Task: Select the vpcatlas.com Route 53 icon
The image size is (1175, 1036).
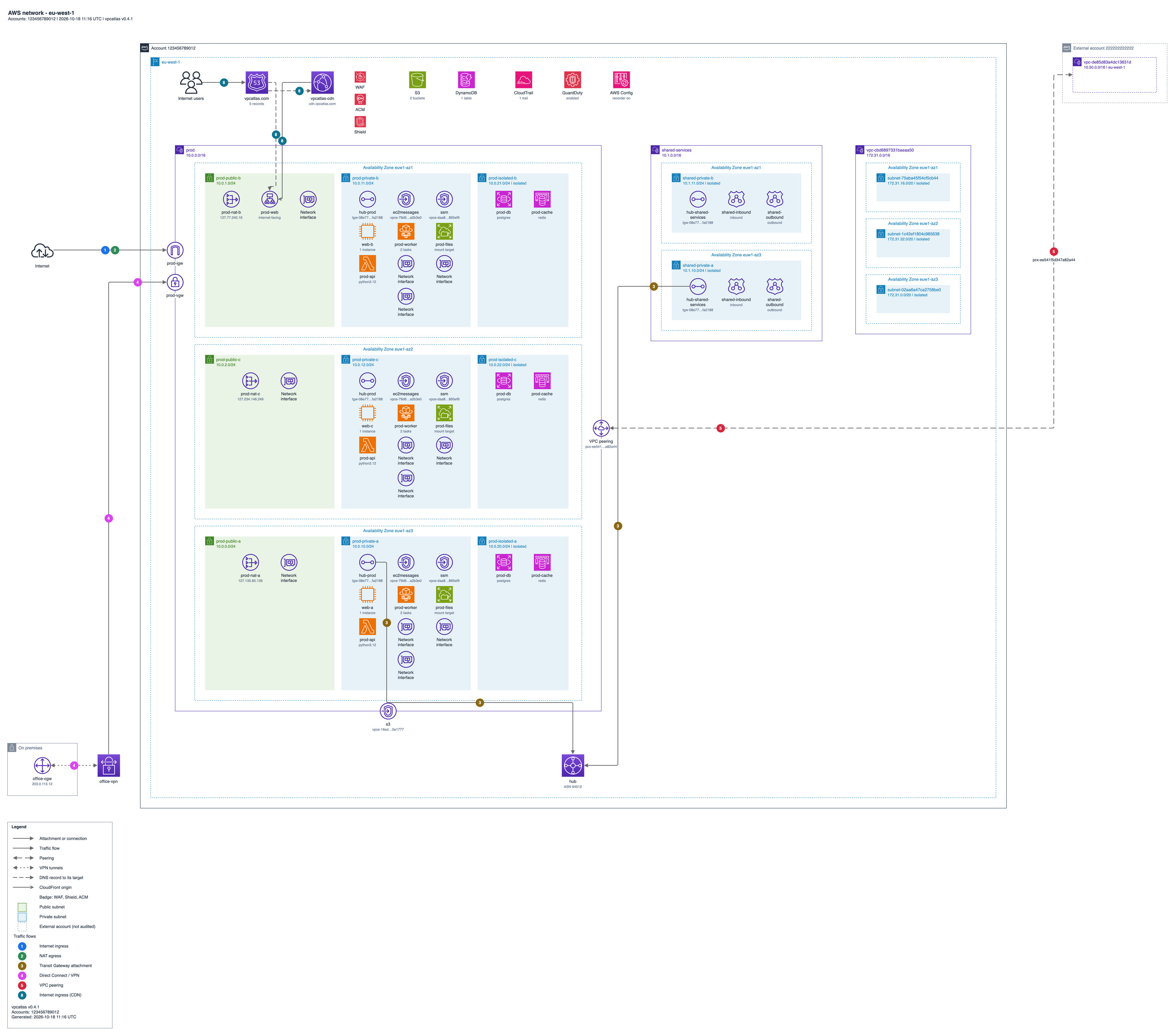Action: tap(256, 82)
